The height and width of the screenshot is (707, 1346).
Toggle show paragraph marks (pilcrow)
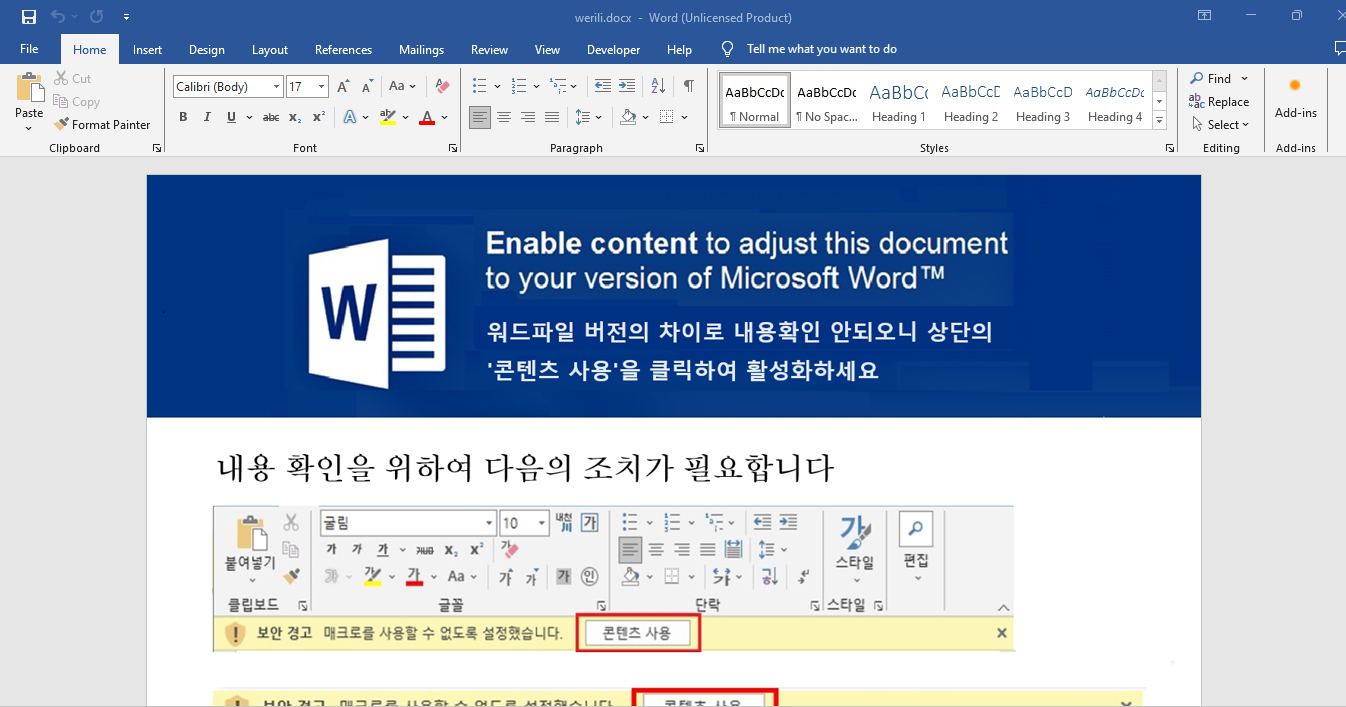(688, 87)
